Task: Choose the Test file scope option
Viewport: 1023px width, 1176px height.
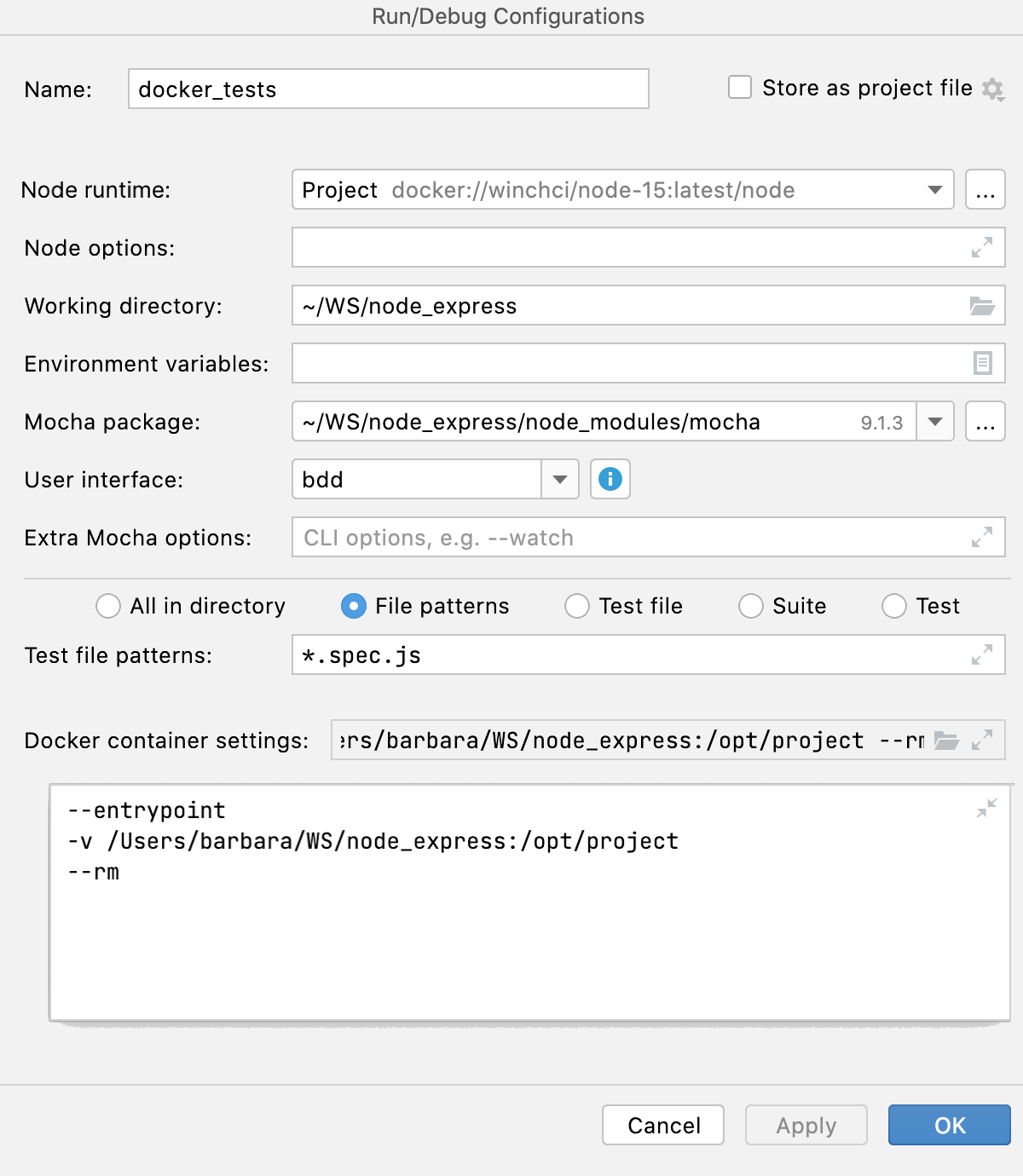Action: (577, 606)
